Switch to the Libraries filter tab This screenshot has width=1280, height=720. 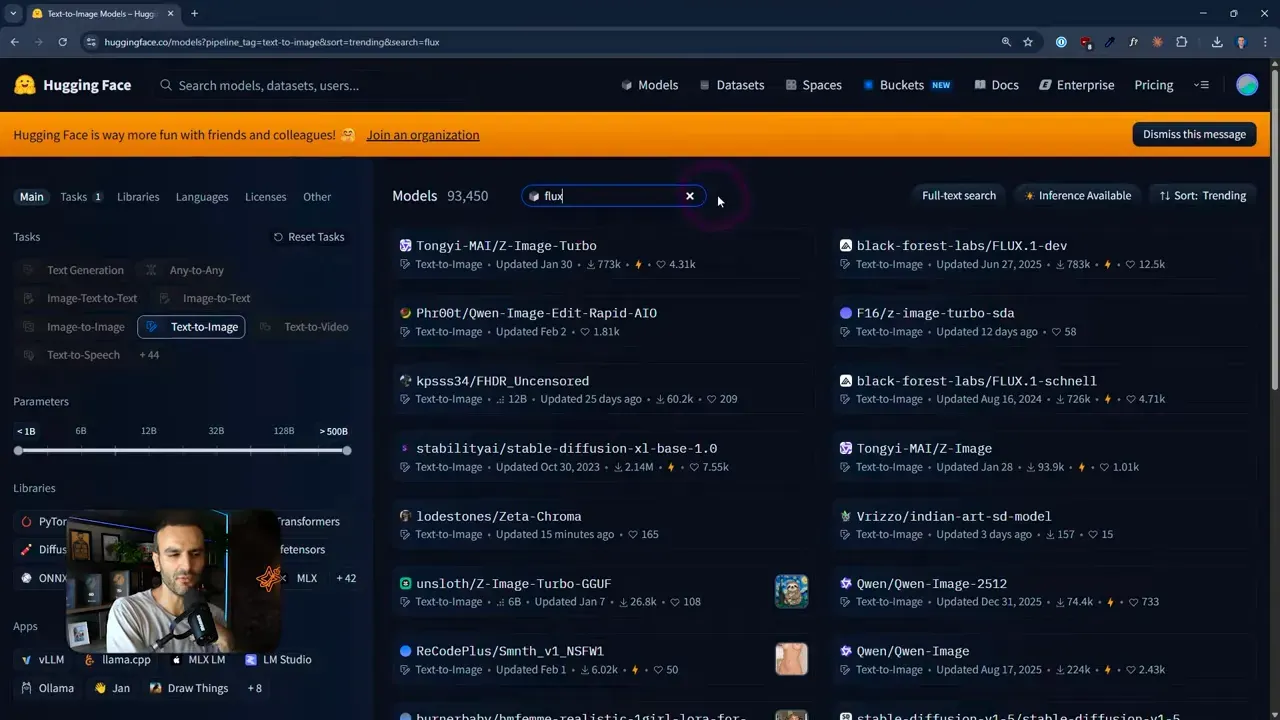[138, 197]
